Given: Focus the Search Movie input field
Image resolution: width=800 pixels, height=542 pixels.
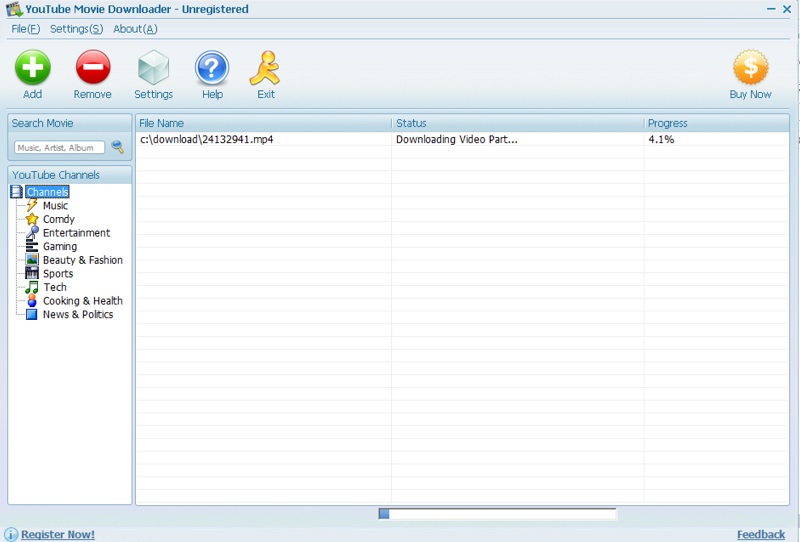Looking at the screenshot, I should point(60,147).
